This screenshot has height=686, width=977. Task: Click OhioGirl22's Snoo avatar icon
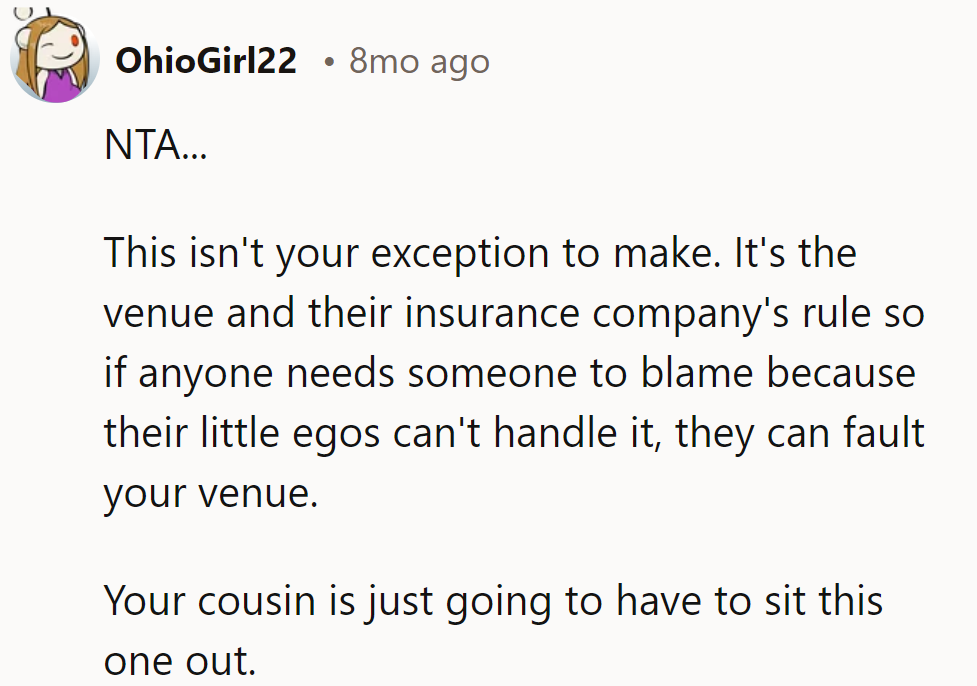pyautogui.click(x=53, y=58)
